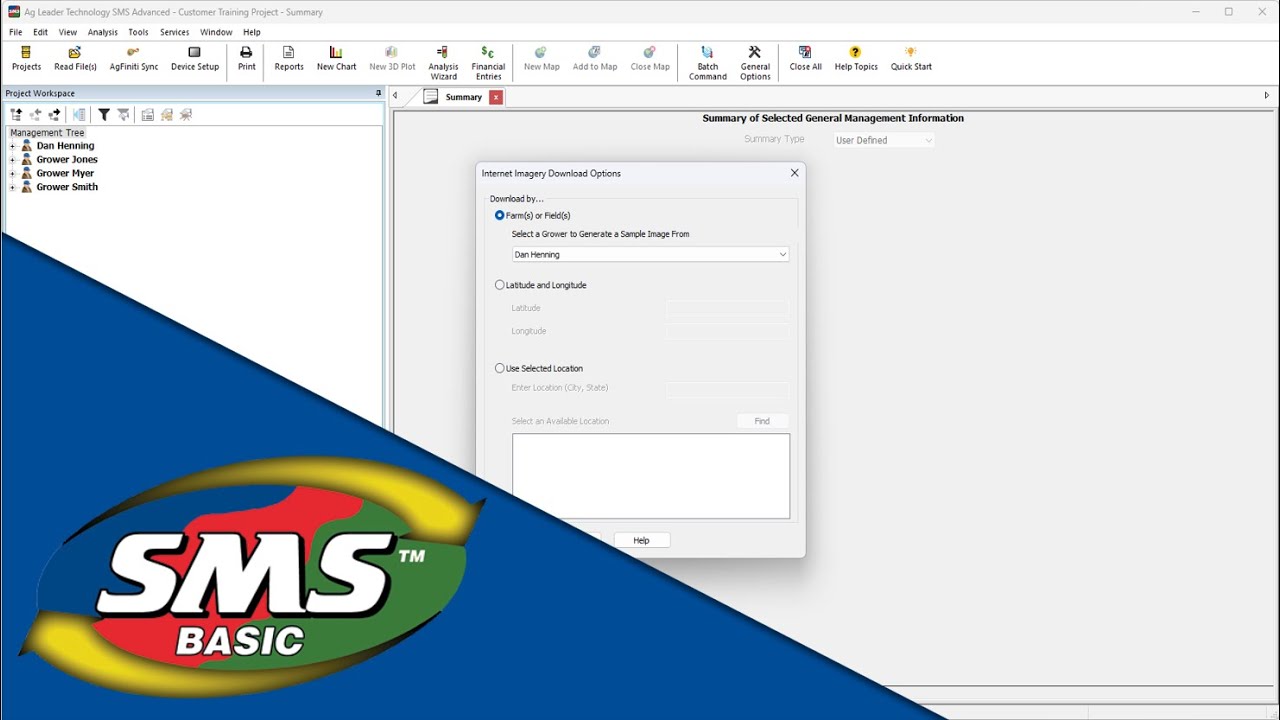Expand the Dan Henning tree node
This screenshot has height=720, width=1280.
point(13,146)
